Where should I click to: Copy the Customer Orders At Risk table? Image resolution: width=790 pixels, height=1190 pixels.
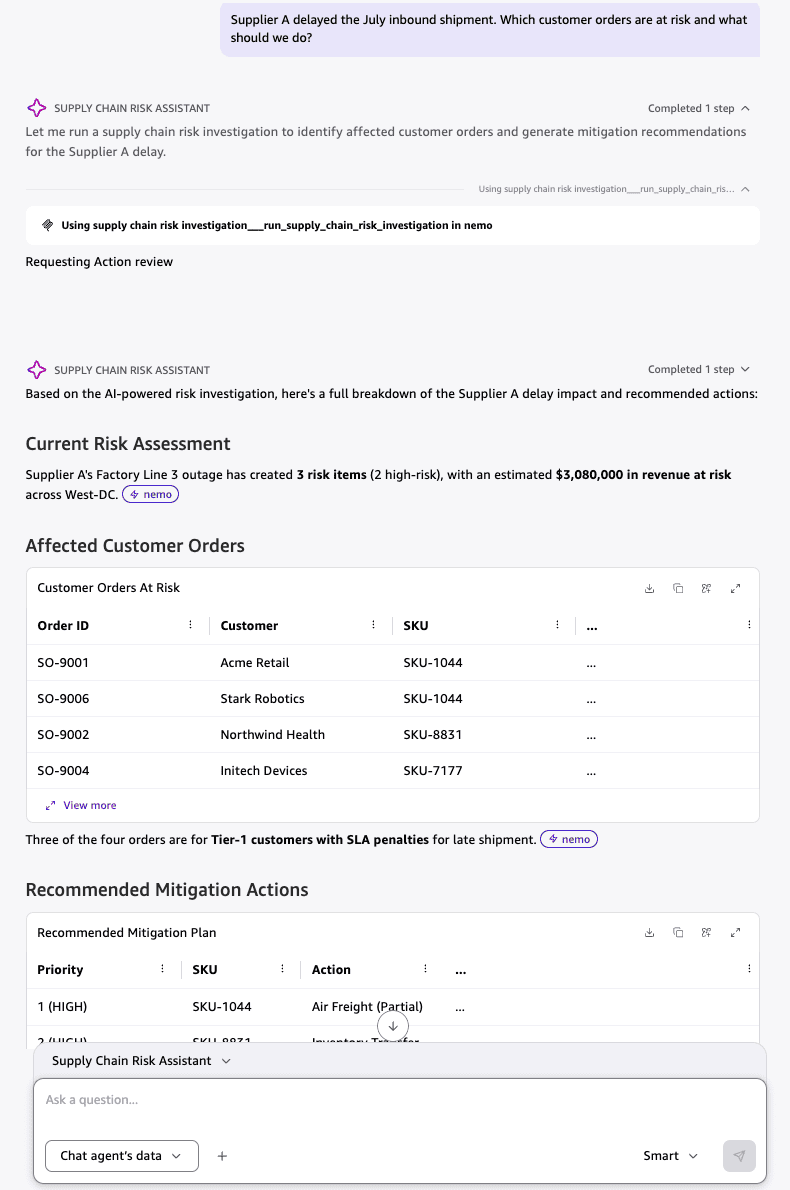coord(678,588)
